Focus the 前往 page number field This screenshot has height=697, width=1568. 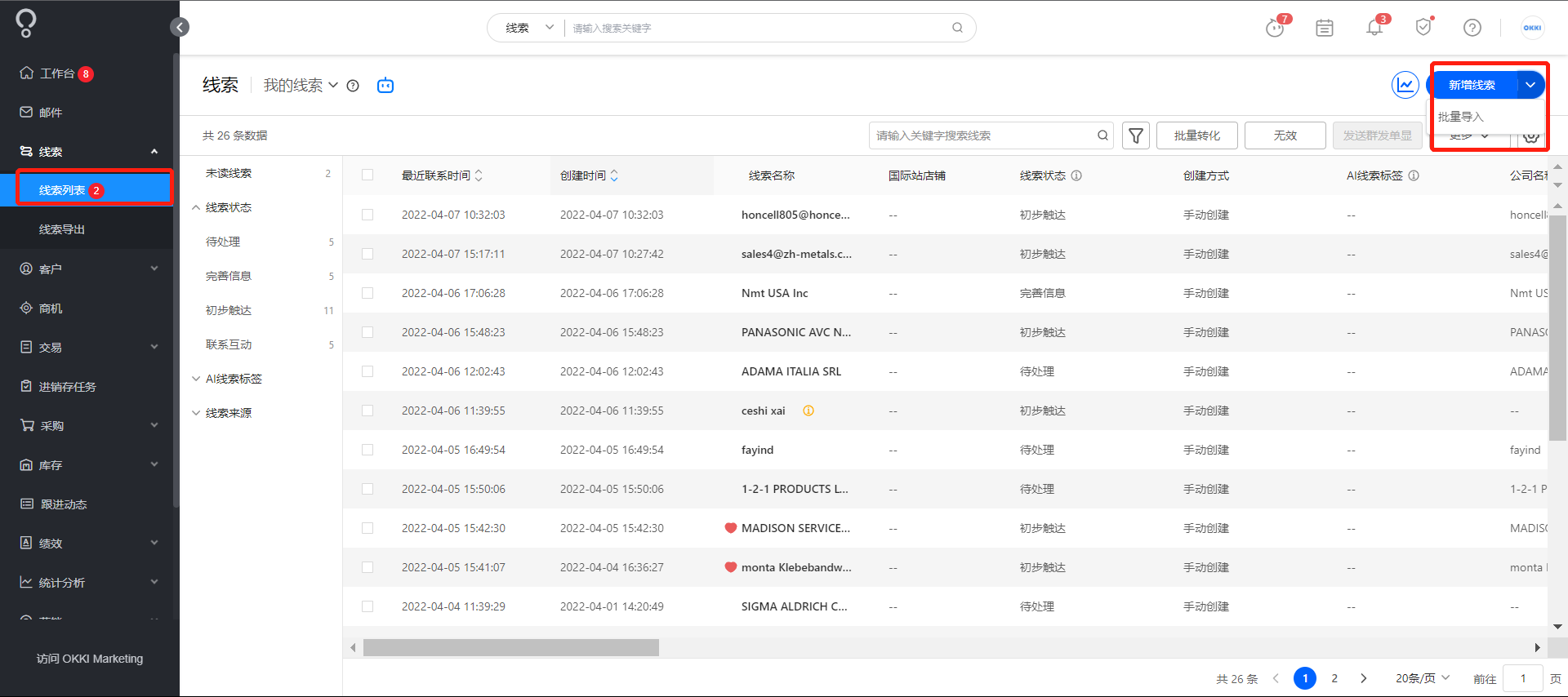pos(1523,678)
